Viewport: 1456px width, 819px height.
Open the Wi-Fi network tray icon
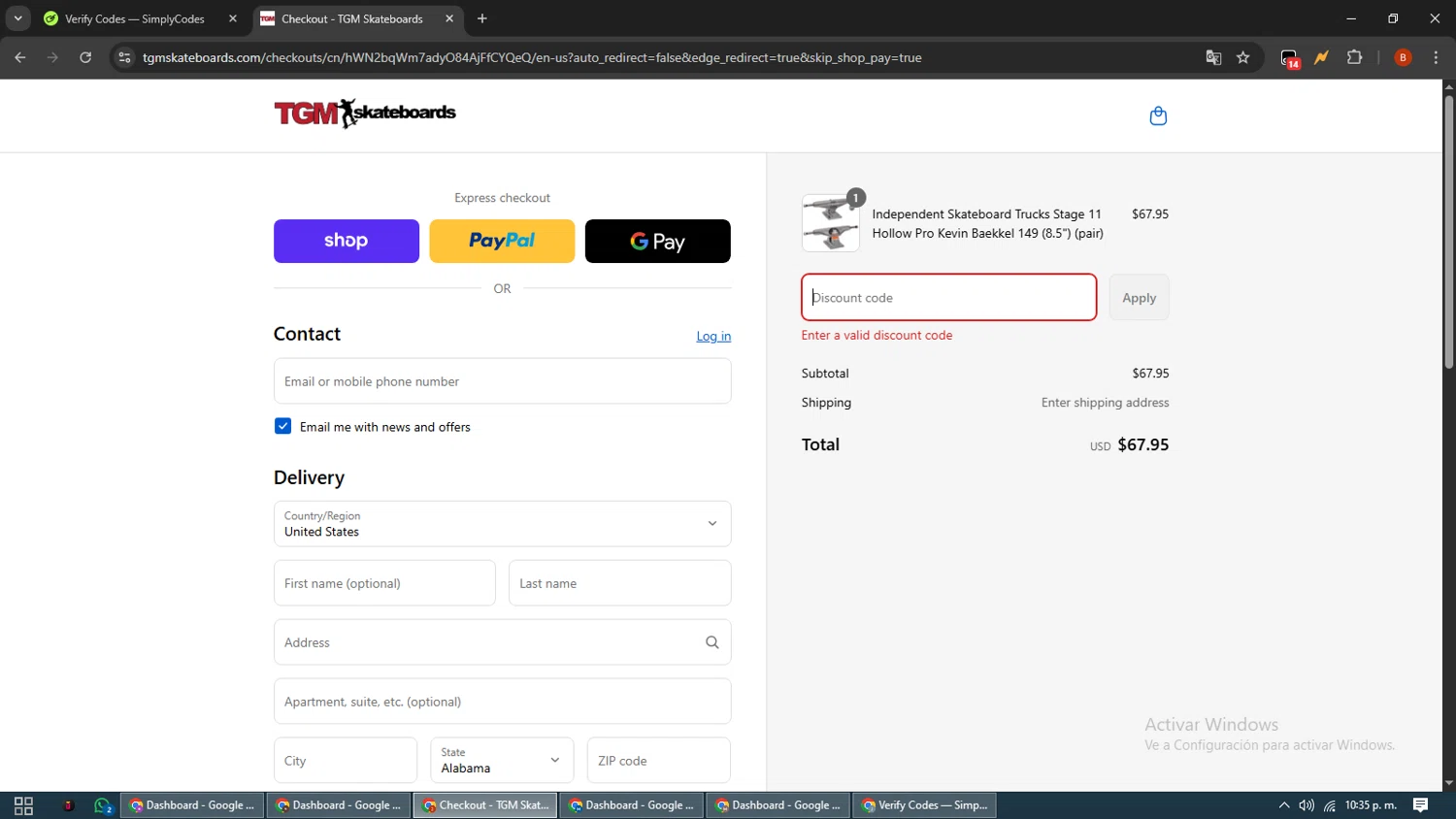point(1330,805)
